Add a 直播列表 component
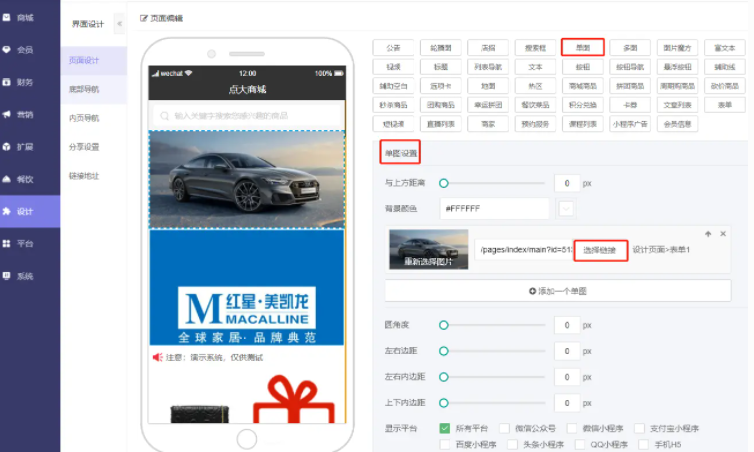Screen dimensions: 754x452 point(440,124)
